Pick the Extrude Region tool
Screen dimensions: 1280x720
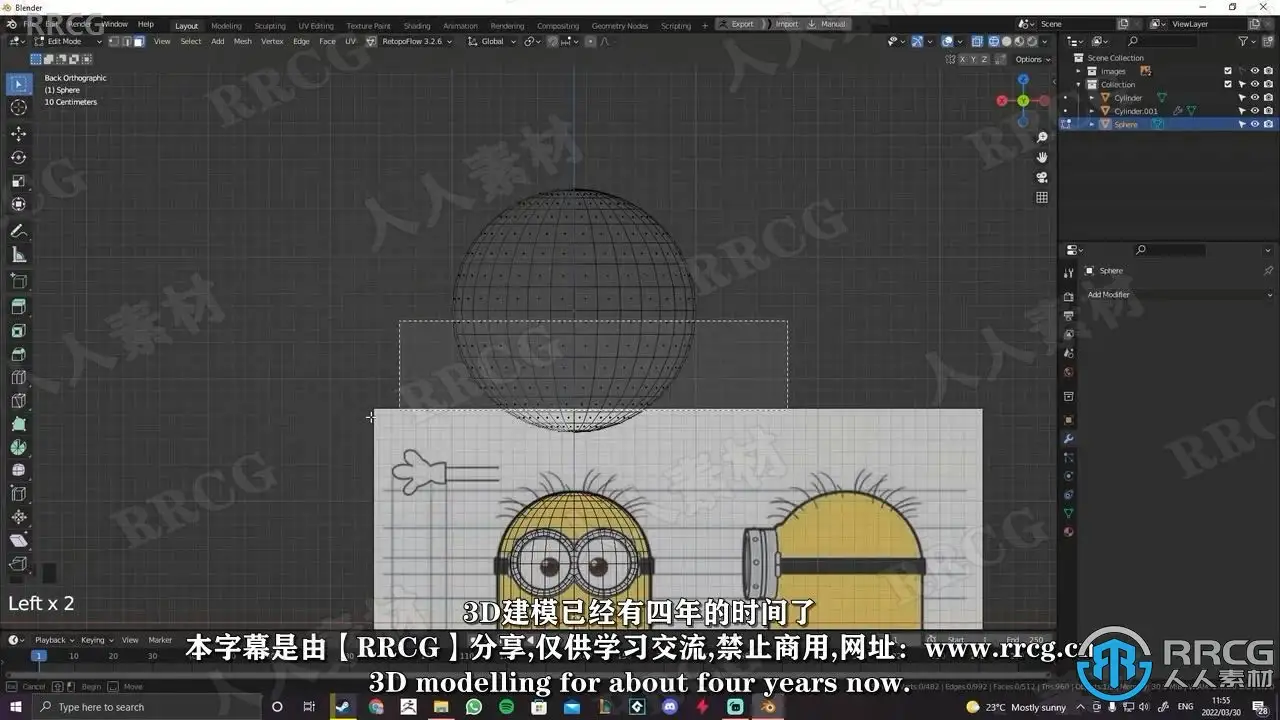pos(18,306)
